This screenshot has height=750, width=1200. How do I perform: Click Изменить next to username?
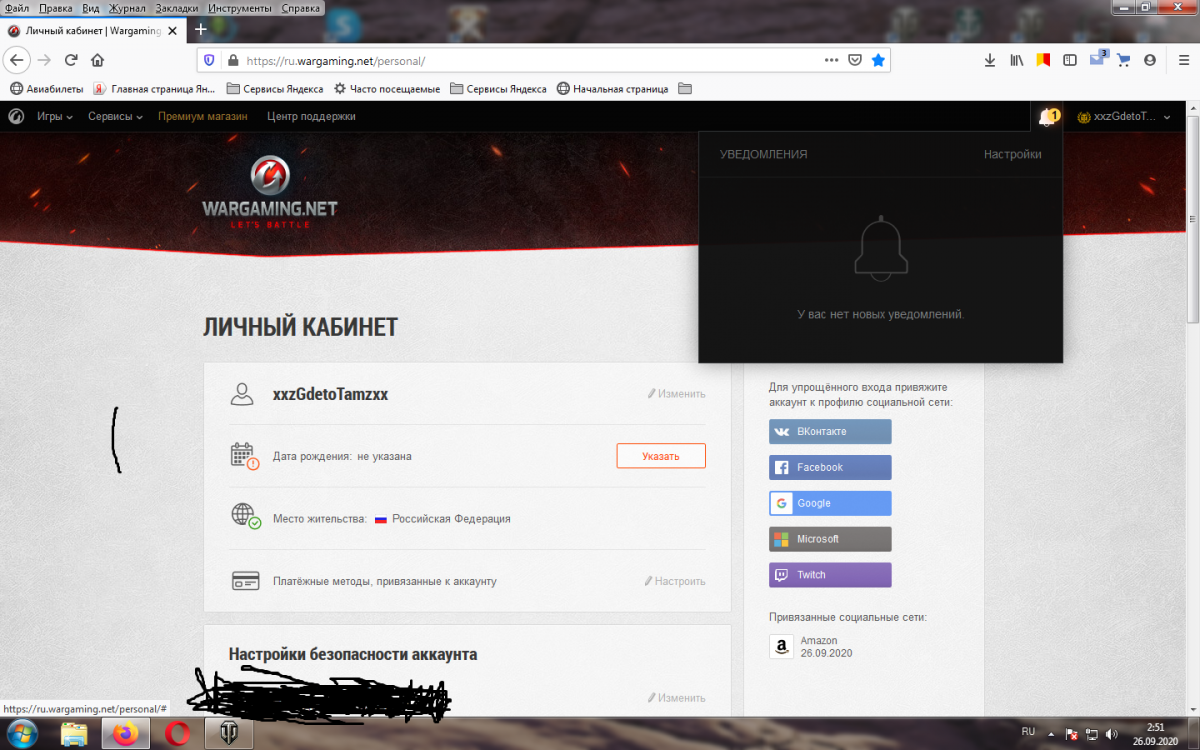[677, 394]
